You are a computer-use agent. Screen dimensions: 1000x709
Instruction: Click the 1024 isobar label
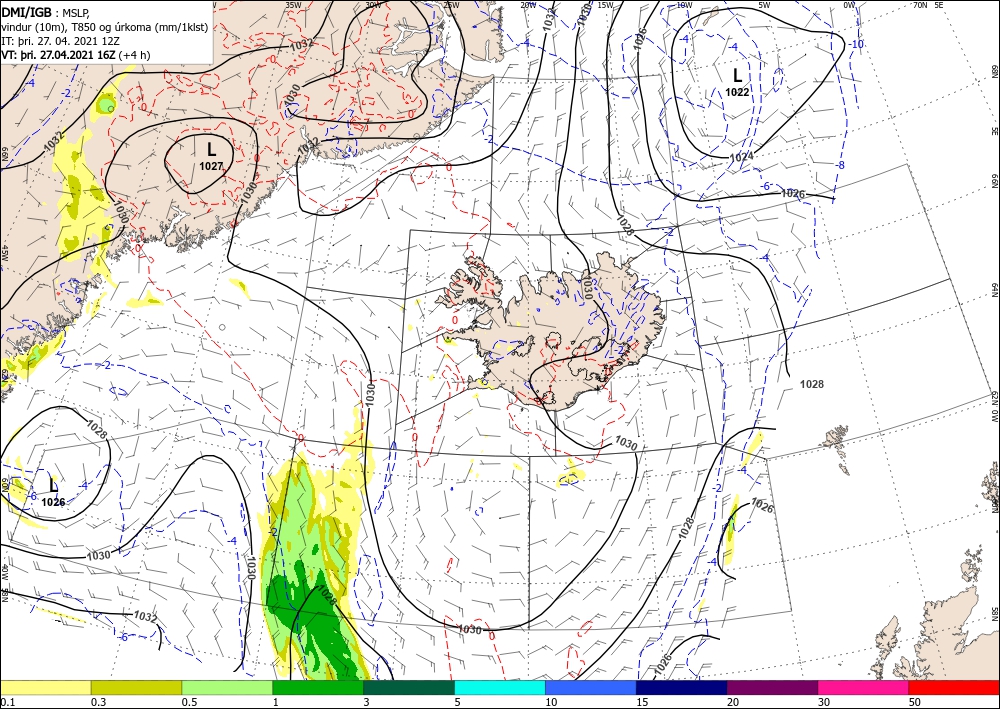(x=742, y=157)
